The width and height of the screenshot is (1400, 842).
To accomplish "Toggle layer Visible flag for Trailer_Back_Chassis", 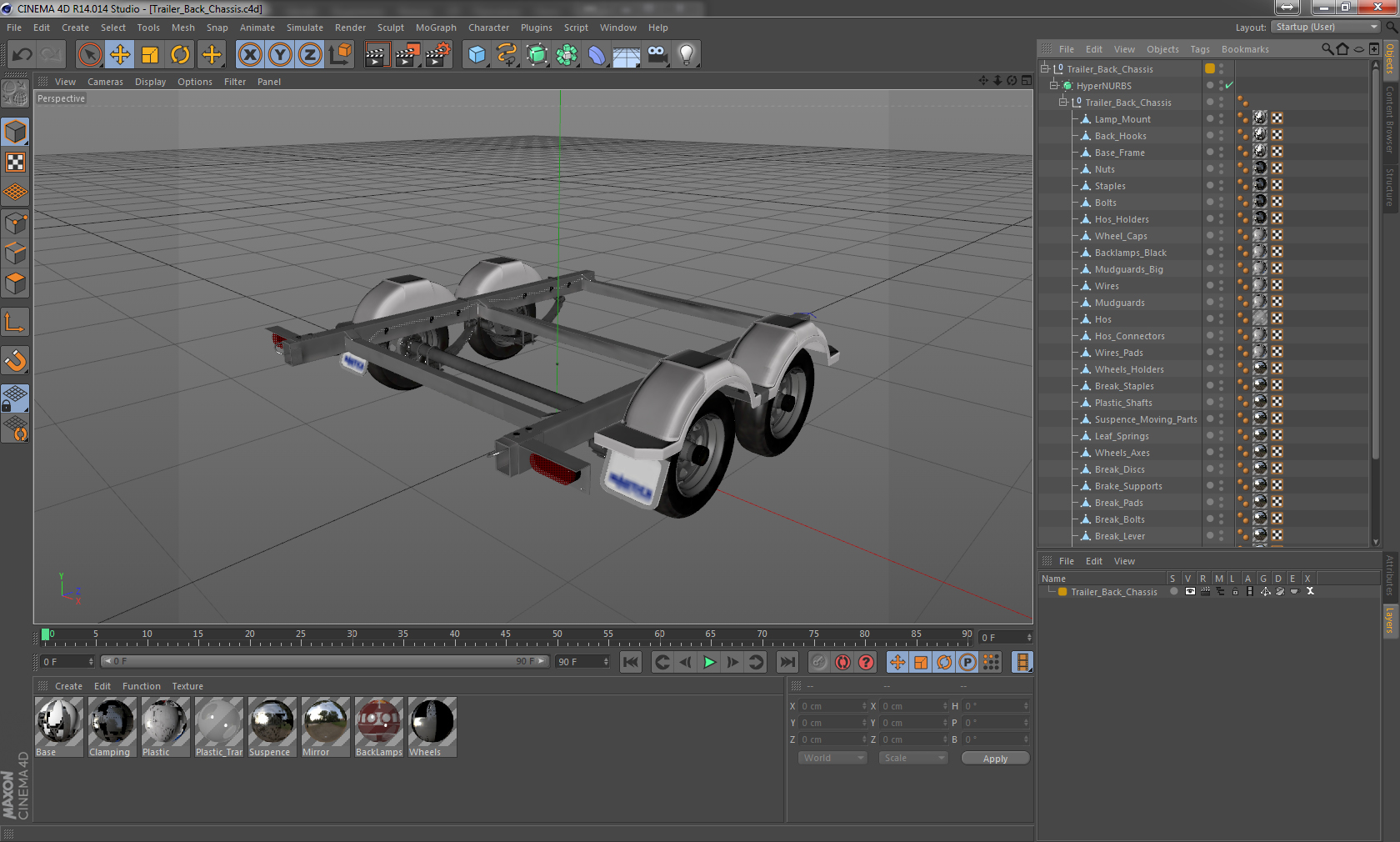I will tap(1189, 591).
